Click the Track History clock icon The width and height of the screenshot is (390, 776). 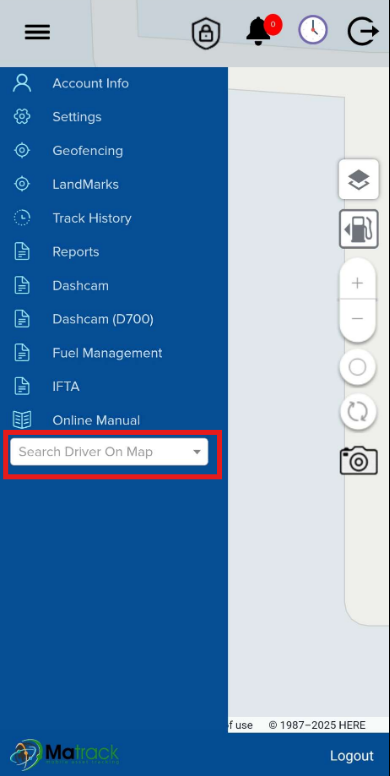(x=22, y=218)
